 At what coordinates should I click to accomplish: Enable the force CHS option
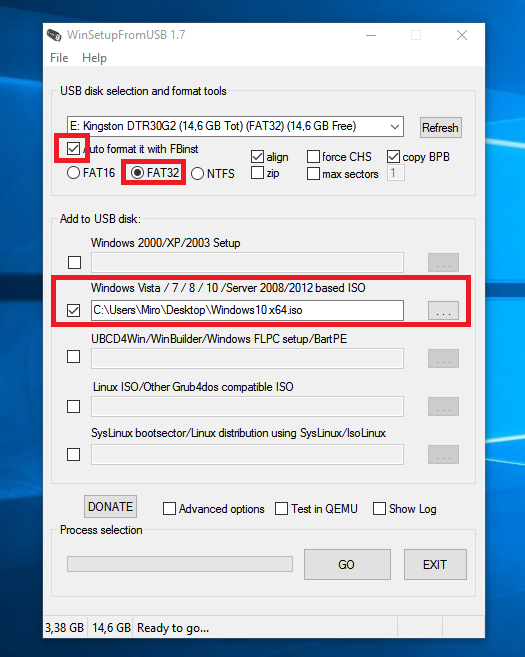[x=313, y=157]
